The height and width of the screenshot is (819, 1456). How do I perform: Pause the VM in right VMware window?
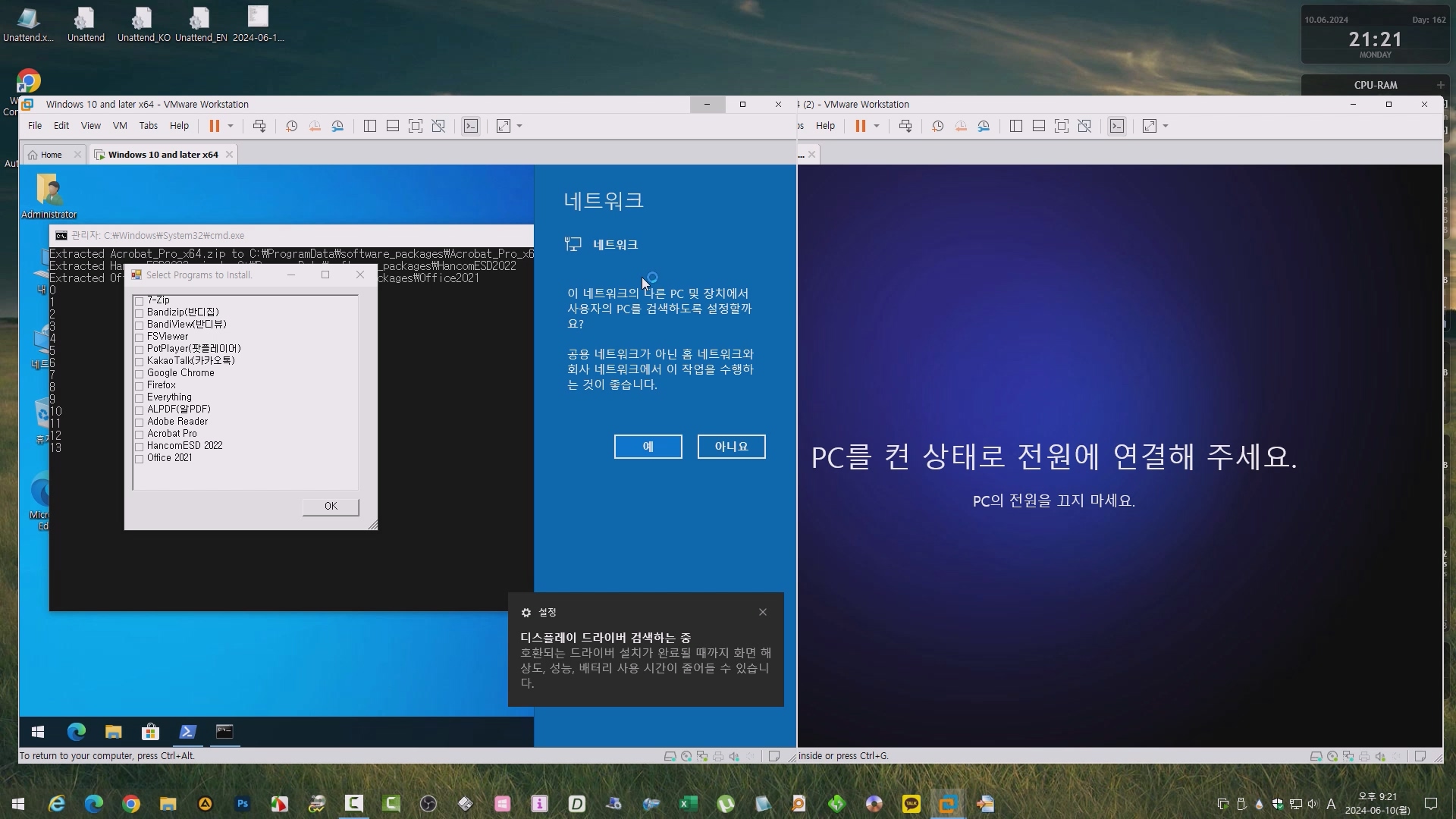tap(861, 126)
